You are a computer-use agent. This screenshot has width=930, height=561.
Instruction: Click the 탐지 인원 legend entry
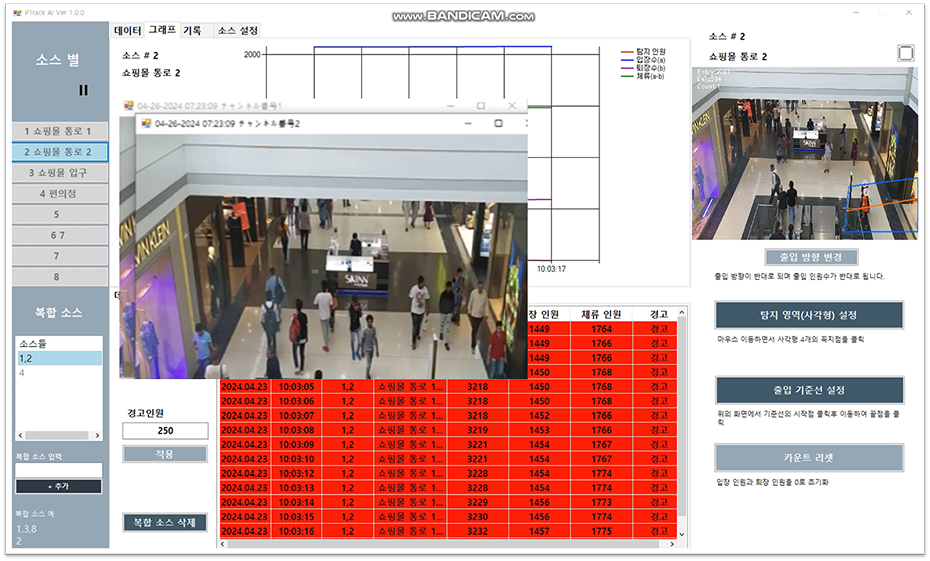(x=644, y=52)
